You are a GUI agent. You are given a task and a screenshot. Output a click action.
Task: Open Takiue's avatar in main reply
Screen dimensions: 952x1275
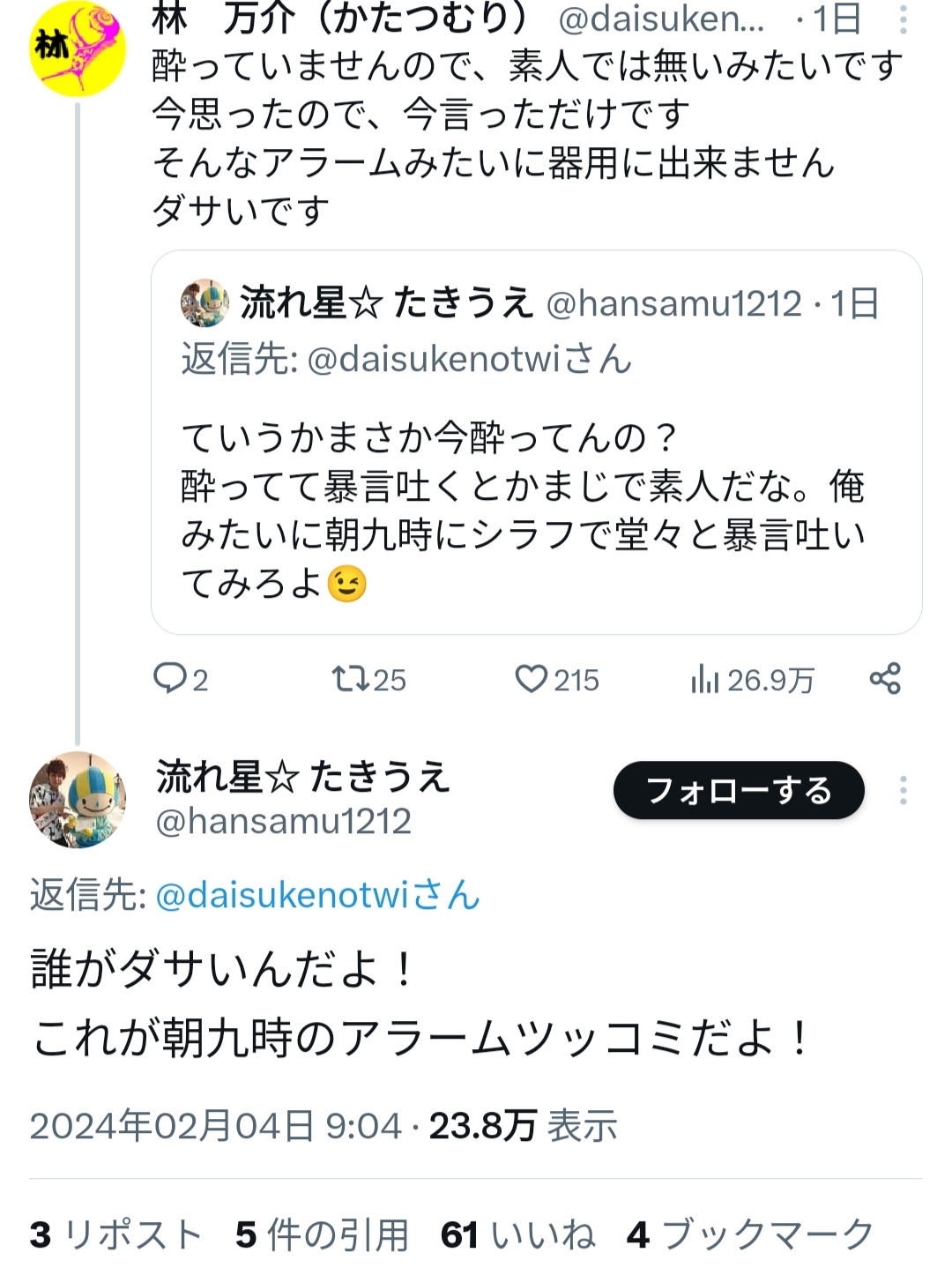click(78, 800)
